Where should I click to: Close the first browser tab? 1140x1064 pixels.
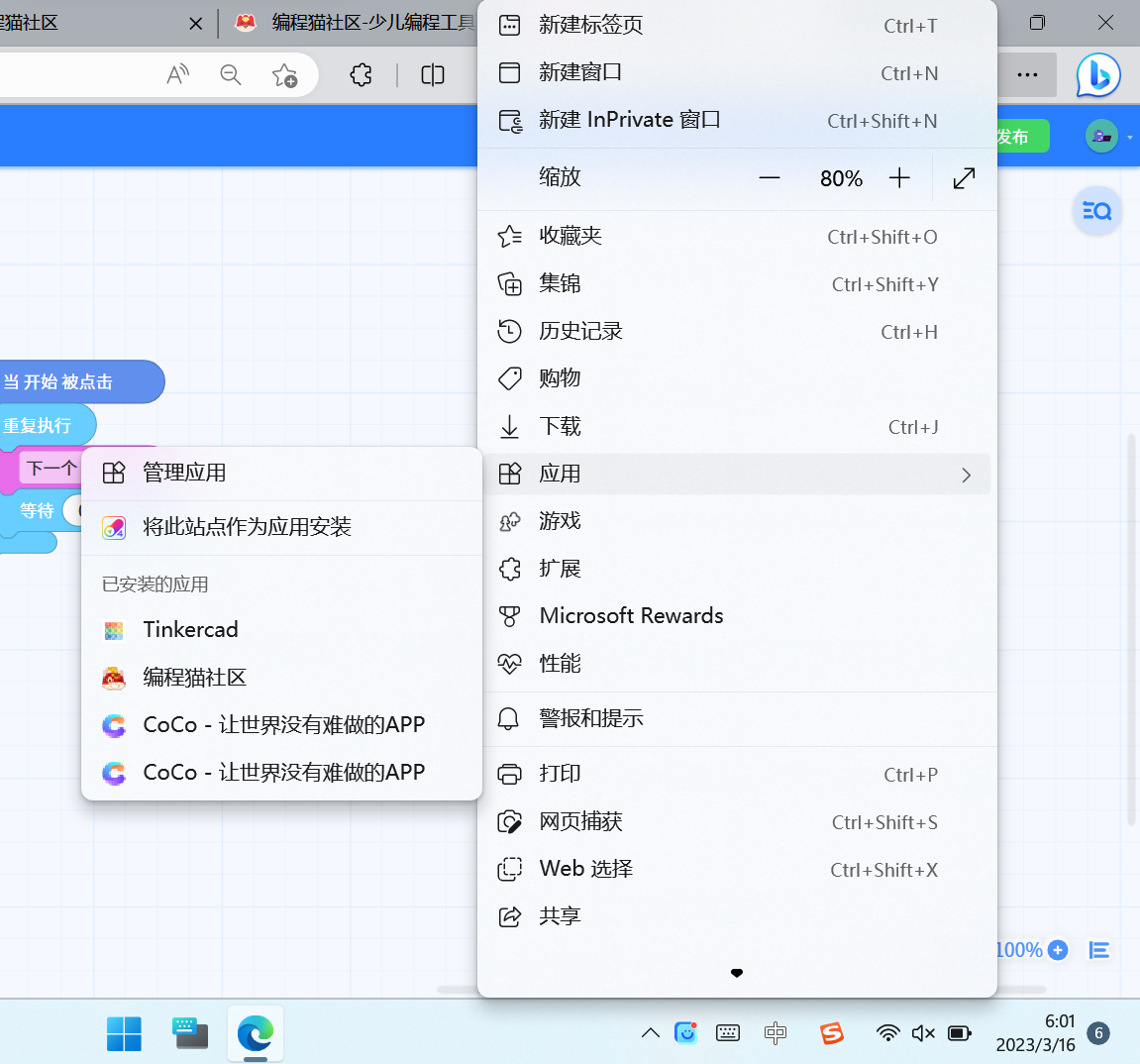click(195, 23)
